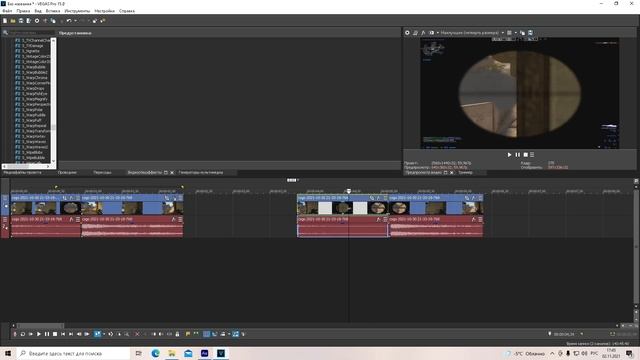Click the timeline playhead marker on ruler

349,191
